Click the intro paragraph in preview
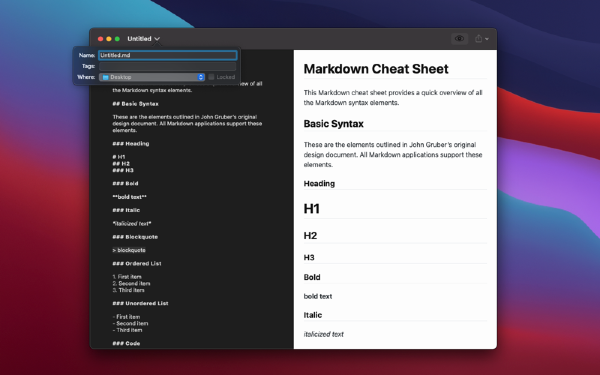The height and width of the screenshot is (375, 600). click(393, 98)
